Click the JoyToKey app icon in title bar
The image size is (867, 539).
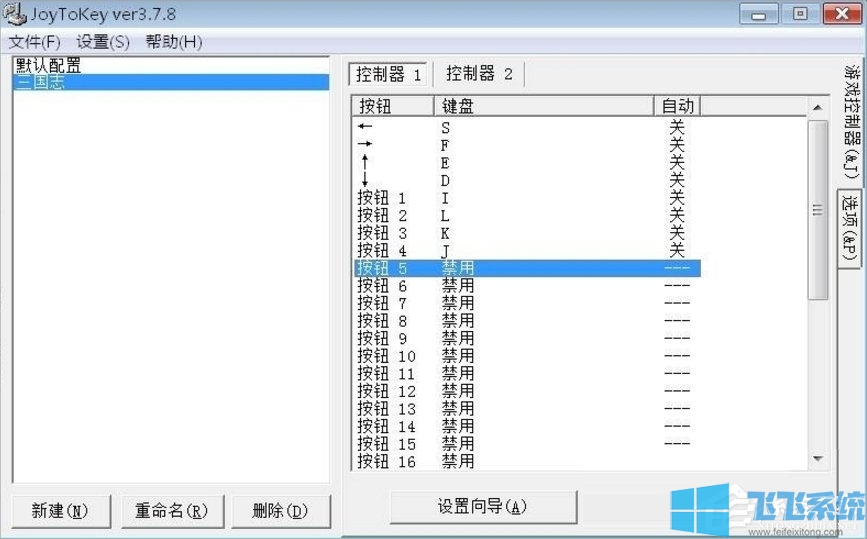tap(13, 13)
